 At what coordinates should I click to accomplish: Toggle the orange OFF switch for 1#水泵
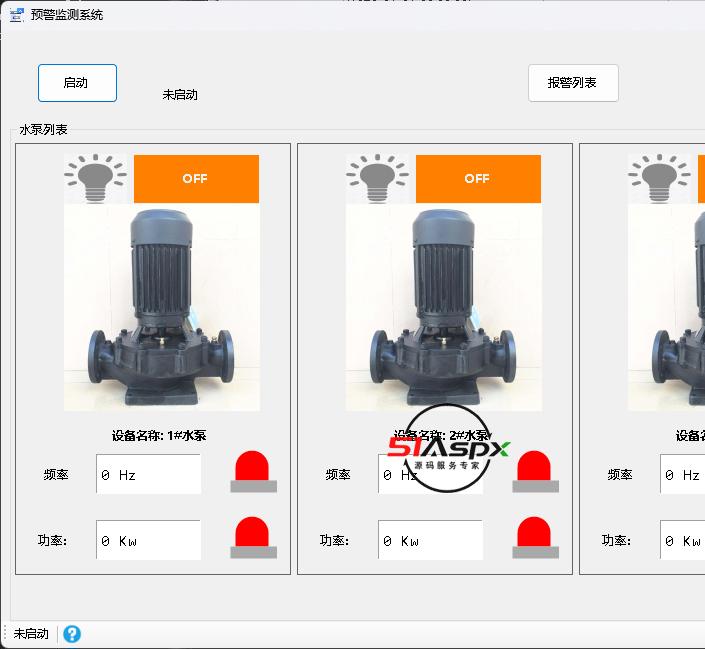pyautogui.click(x=196, y=179)
